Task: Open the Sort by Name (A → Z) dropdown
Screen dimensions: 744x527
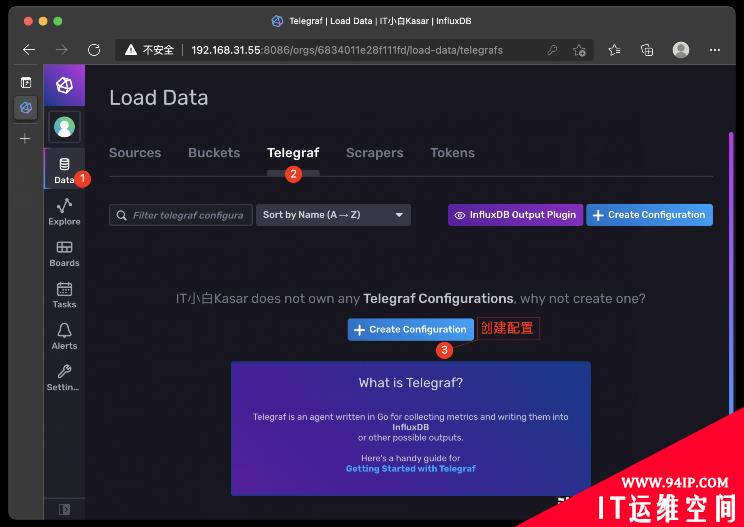Action: point(334,215)
